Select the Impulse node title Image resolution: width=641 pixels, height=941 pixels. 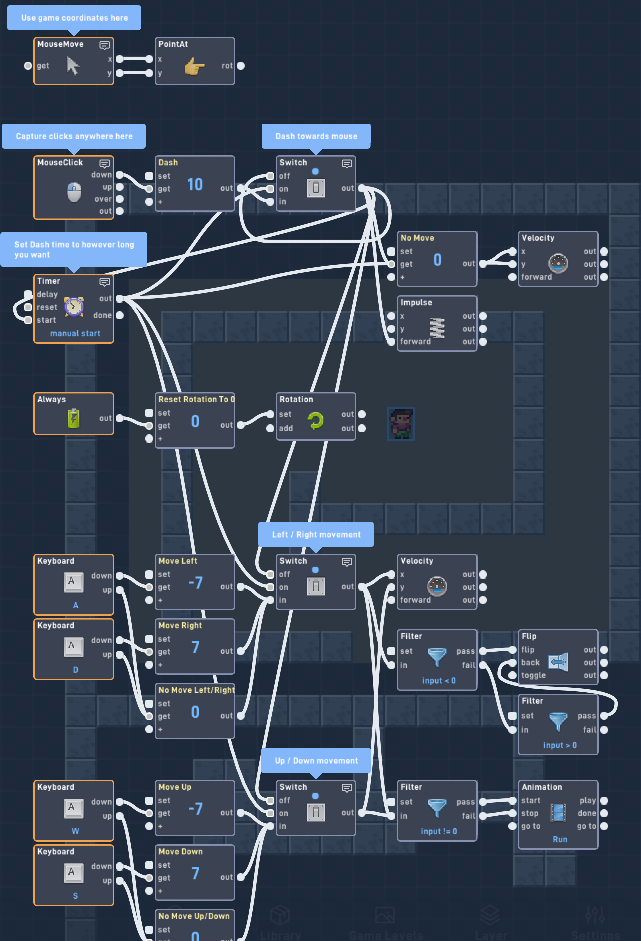click(416, 302)
